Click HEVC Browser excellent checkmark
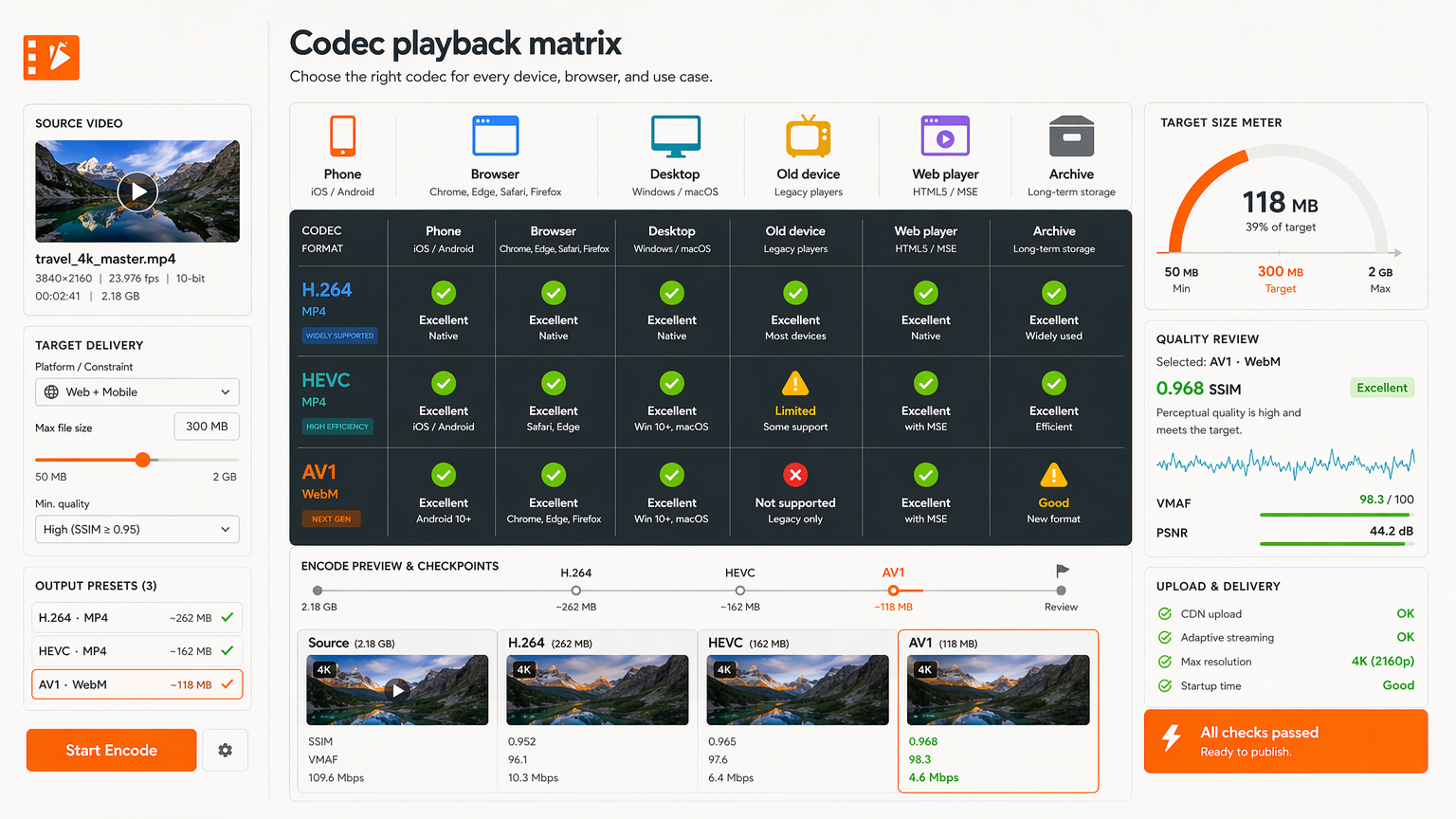Image resolution: width=1456 pixels, height=819 pixels. click(x=554, y=383)
